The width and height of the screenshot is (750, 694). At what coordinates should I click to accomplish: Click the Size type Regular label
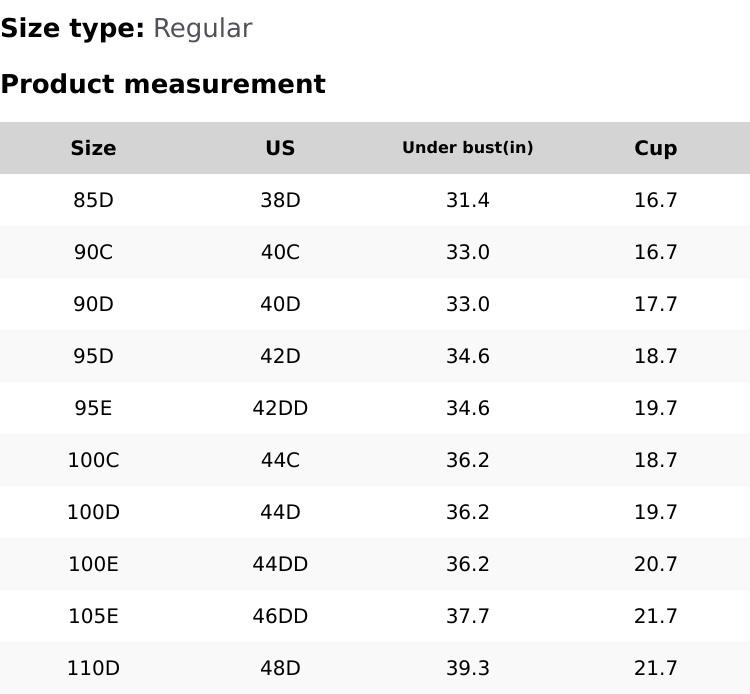126,28
